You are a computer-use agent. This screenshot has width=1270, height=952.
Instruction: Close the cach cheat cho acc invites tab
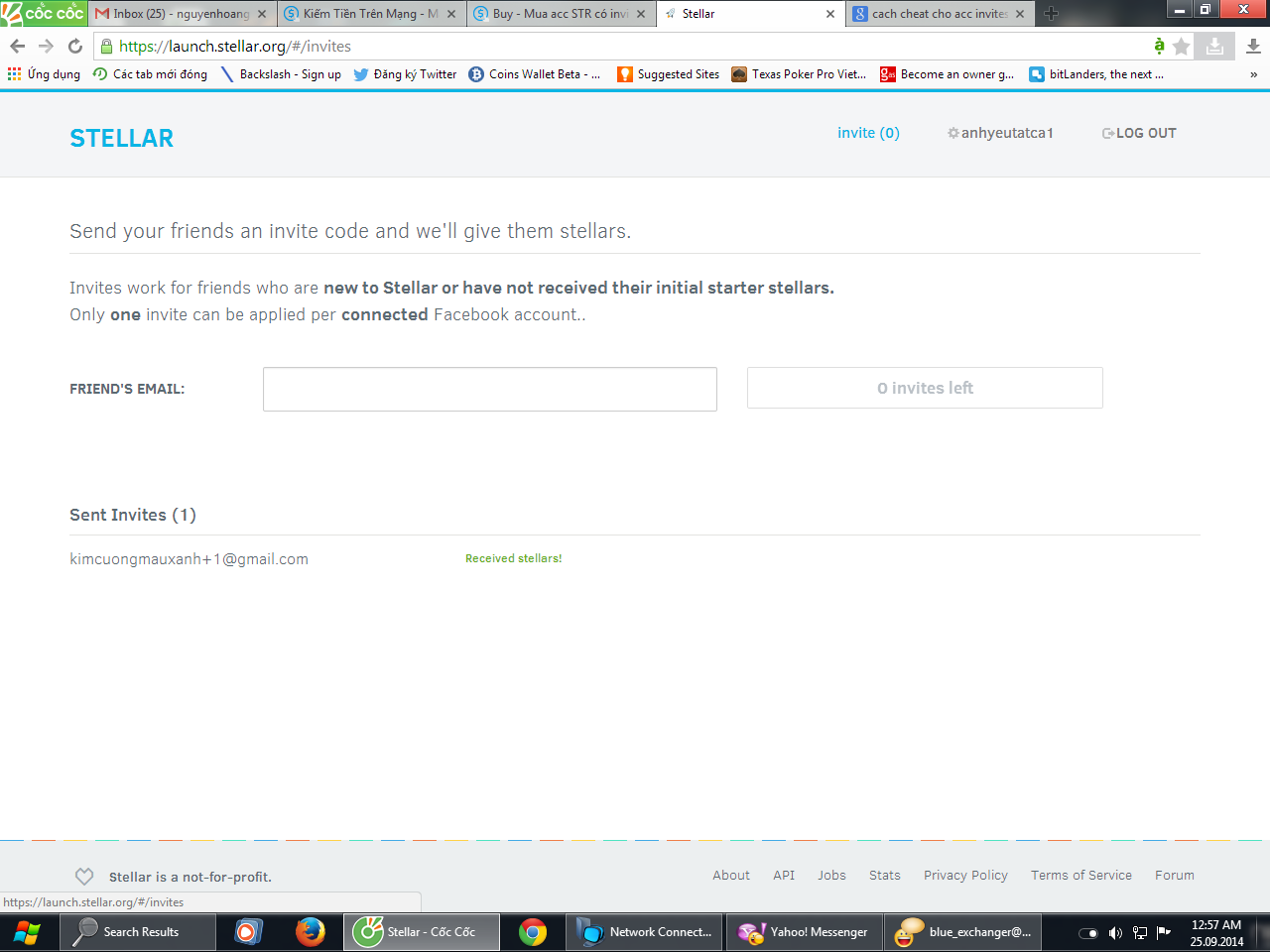click(x=1020, y=14)
